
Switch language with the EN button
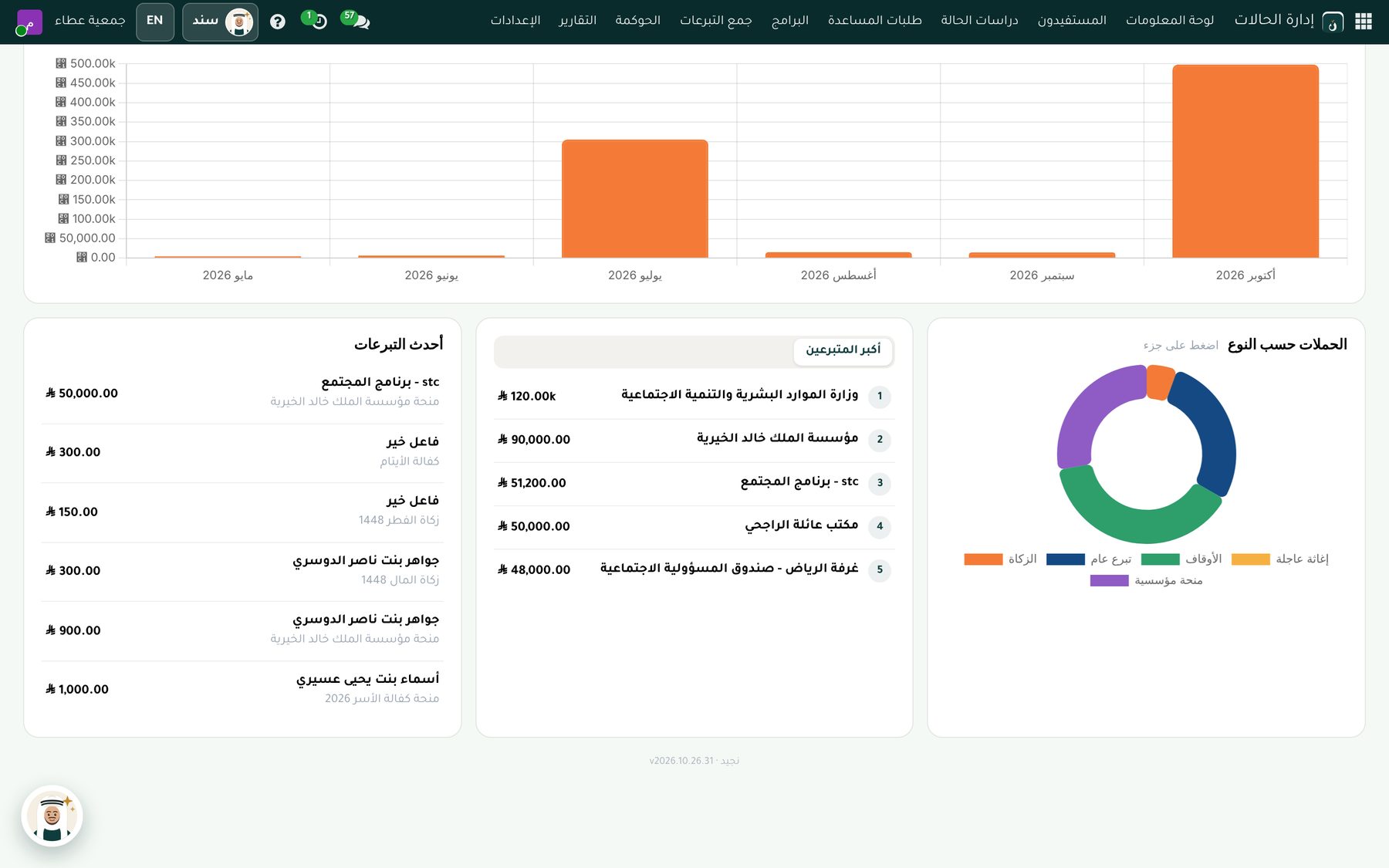[155, 22]
